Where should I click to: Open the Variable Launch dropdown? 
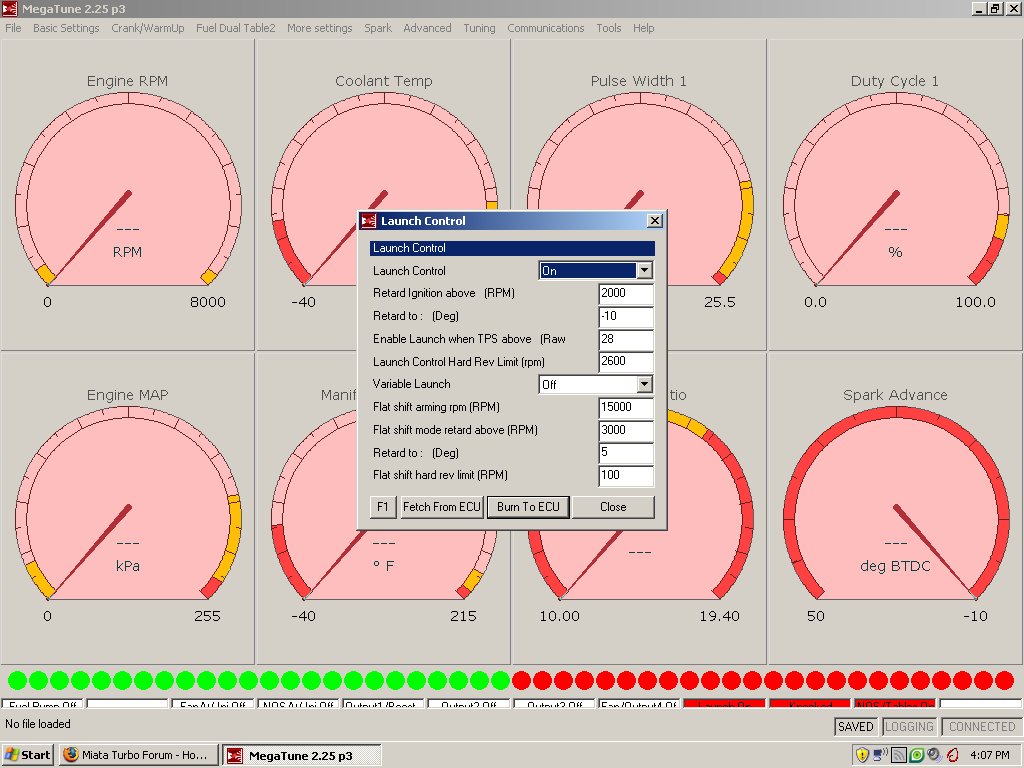644,384
